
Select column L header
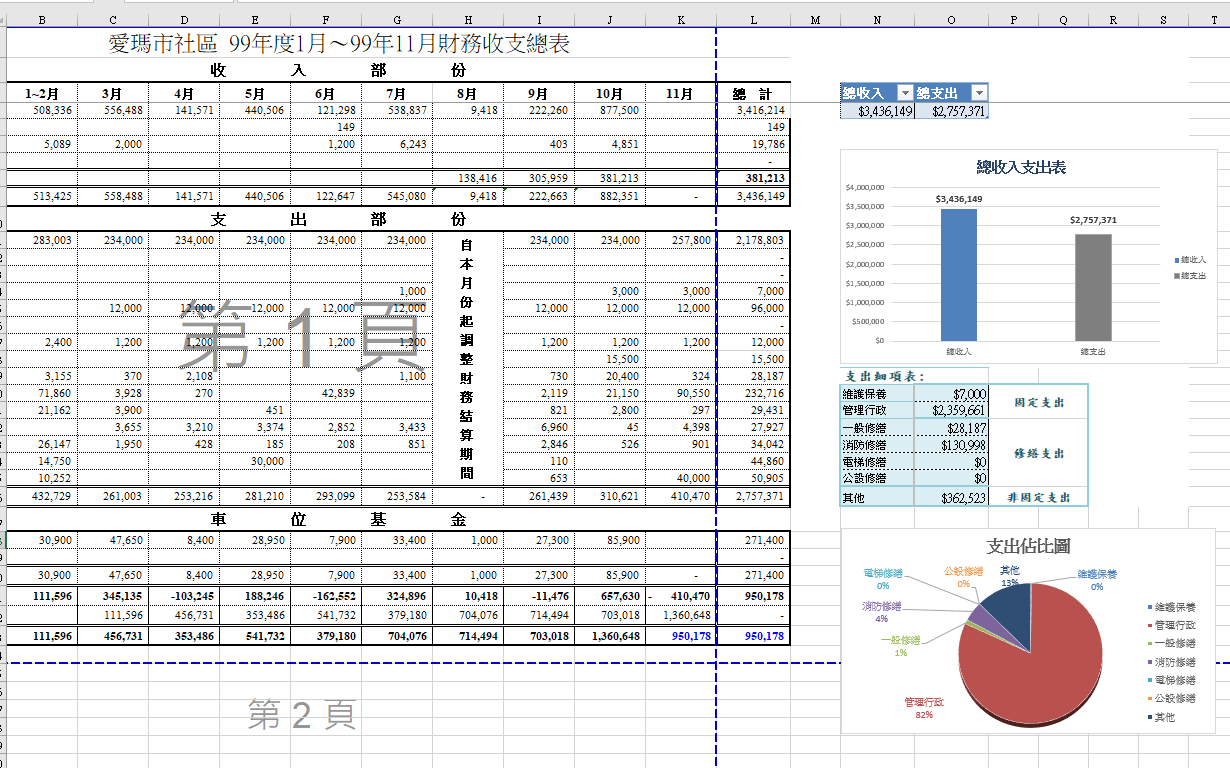pyautogui.click(x=753, y=19)
